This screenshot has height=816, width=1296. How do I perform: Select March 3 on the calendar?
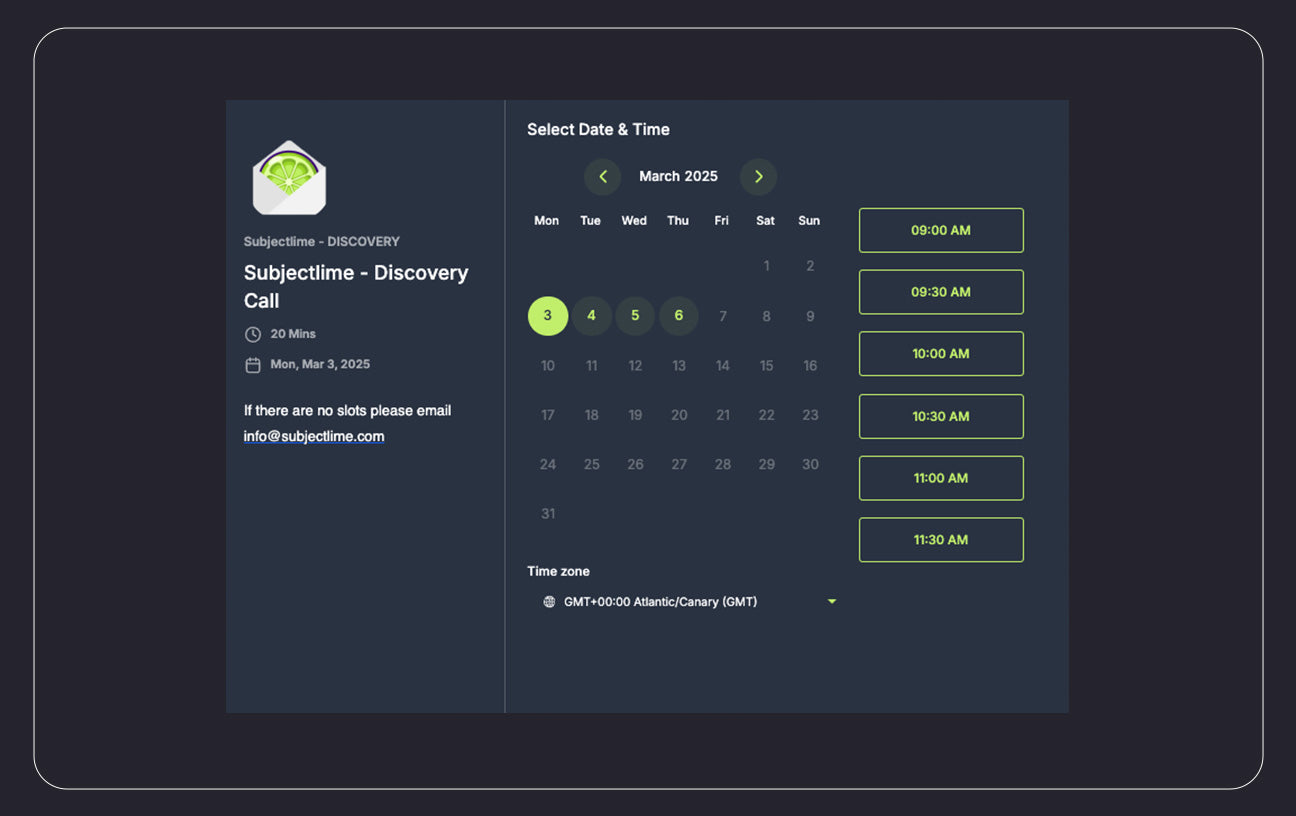[547, 316]
